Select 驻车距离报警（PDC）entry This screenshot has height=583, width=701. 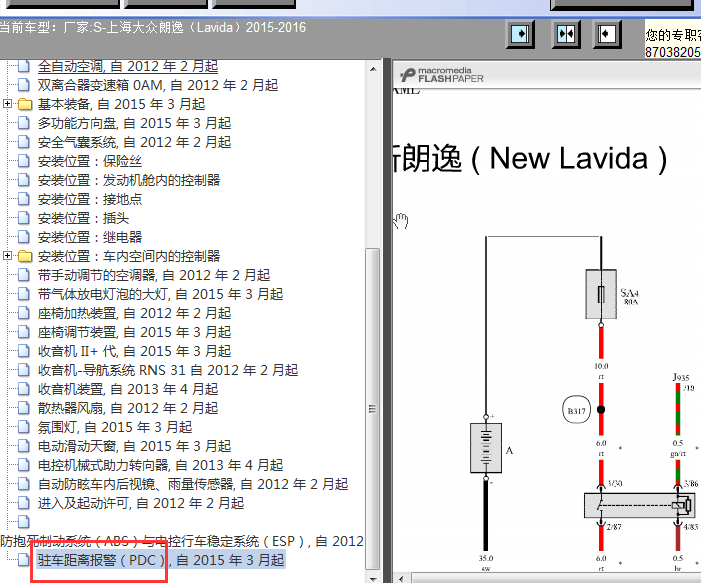tap(161, 560)
